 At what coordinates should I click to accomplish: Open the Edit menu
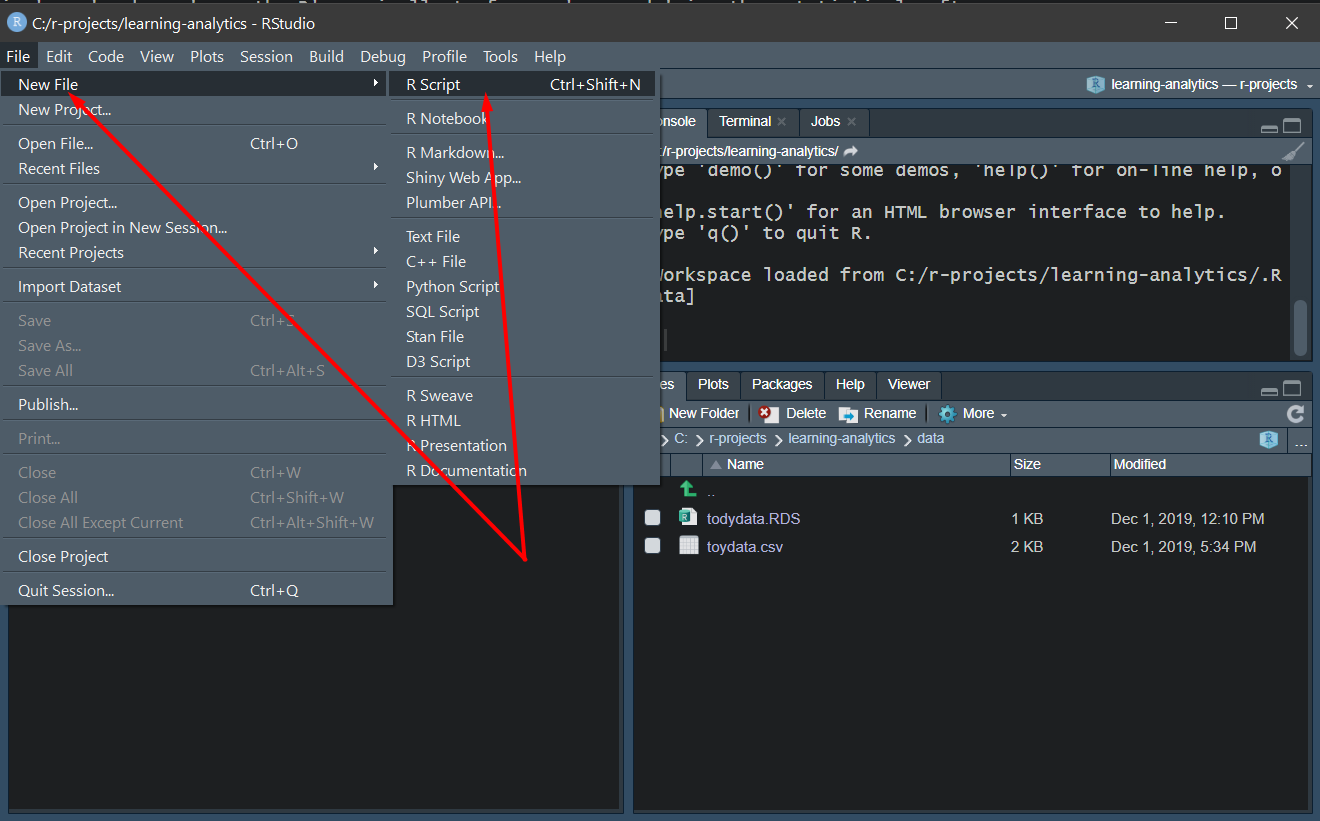coord(59,57)
